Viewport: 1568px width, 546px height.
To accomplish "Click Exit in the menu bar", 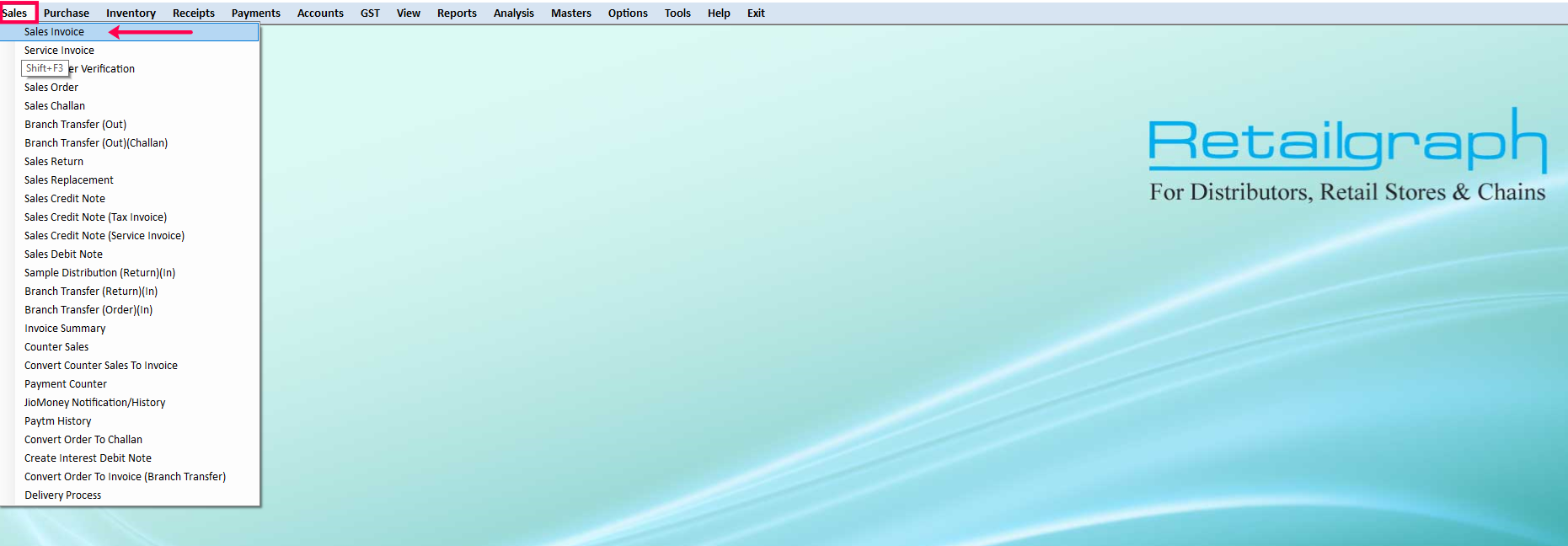I will click(x=756, y=13).
